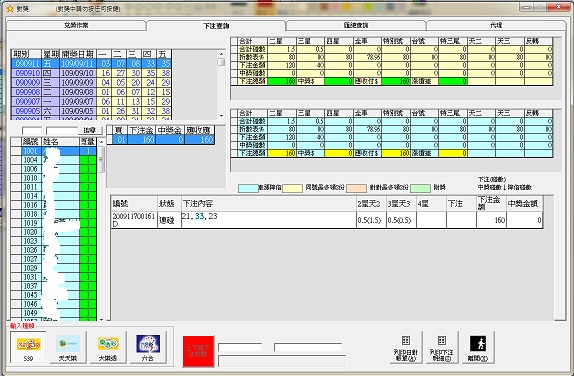
Task: Click the red square button at the bottom
Action: click(x=198, y=351)
